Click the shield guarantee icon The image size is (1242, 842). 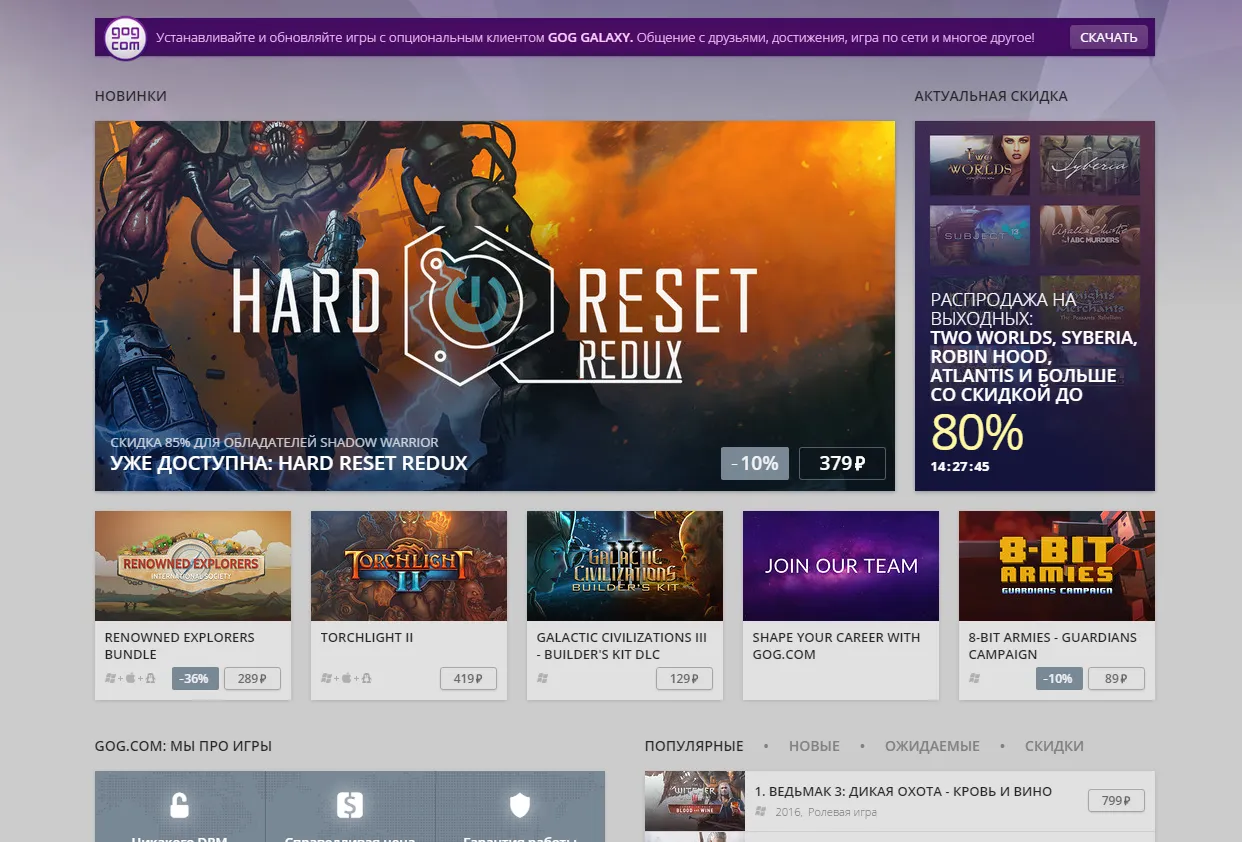[x=519, y=805]
